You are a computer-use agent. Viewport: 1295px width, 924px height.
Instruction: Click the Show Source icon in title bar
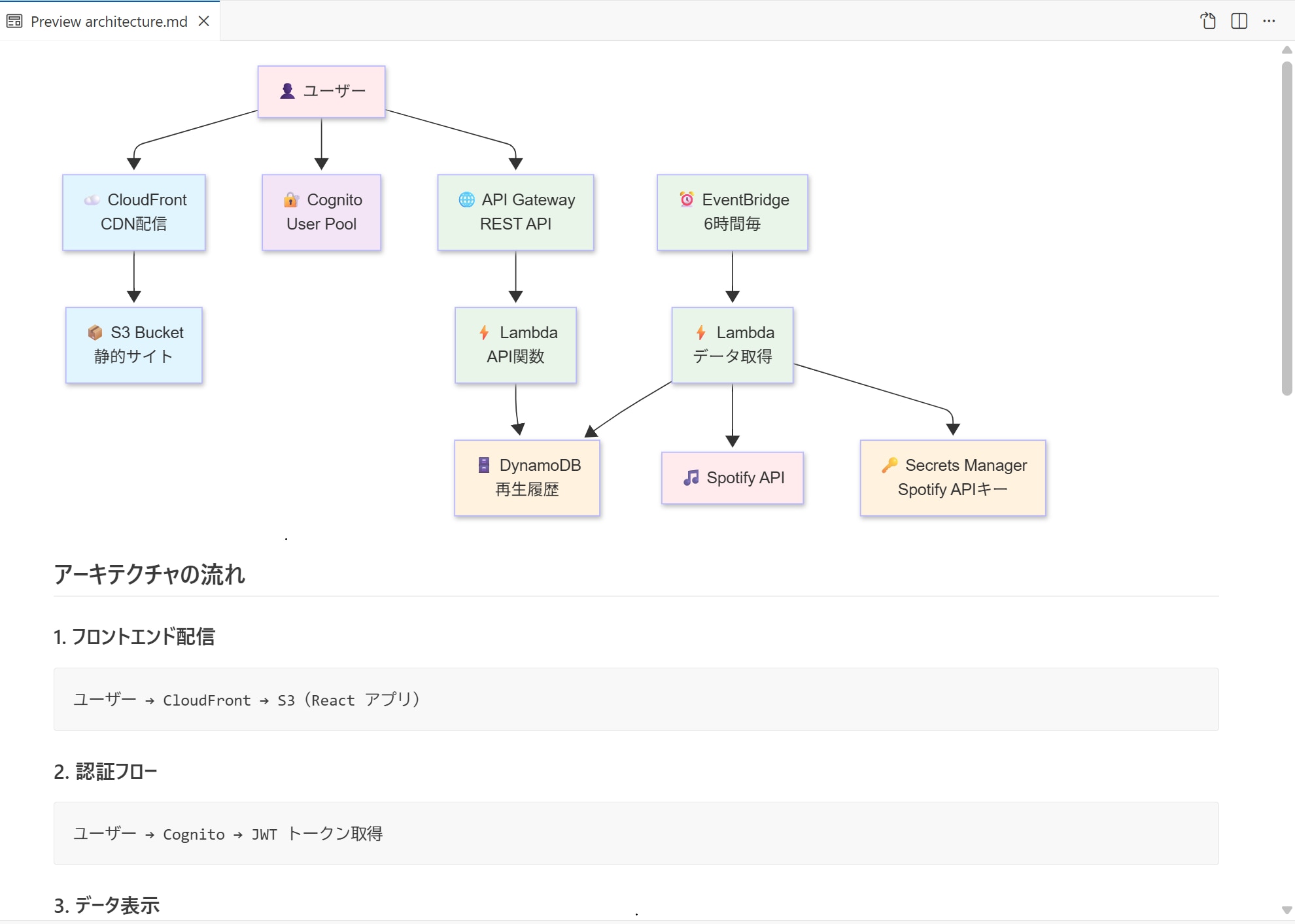pyautogui.click(x=1208, y=21)
